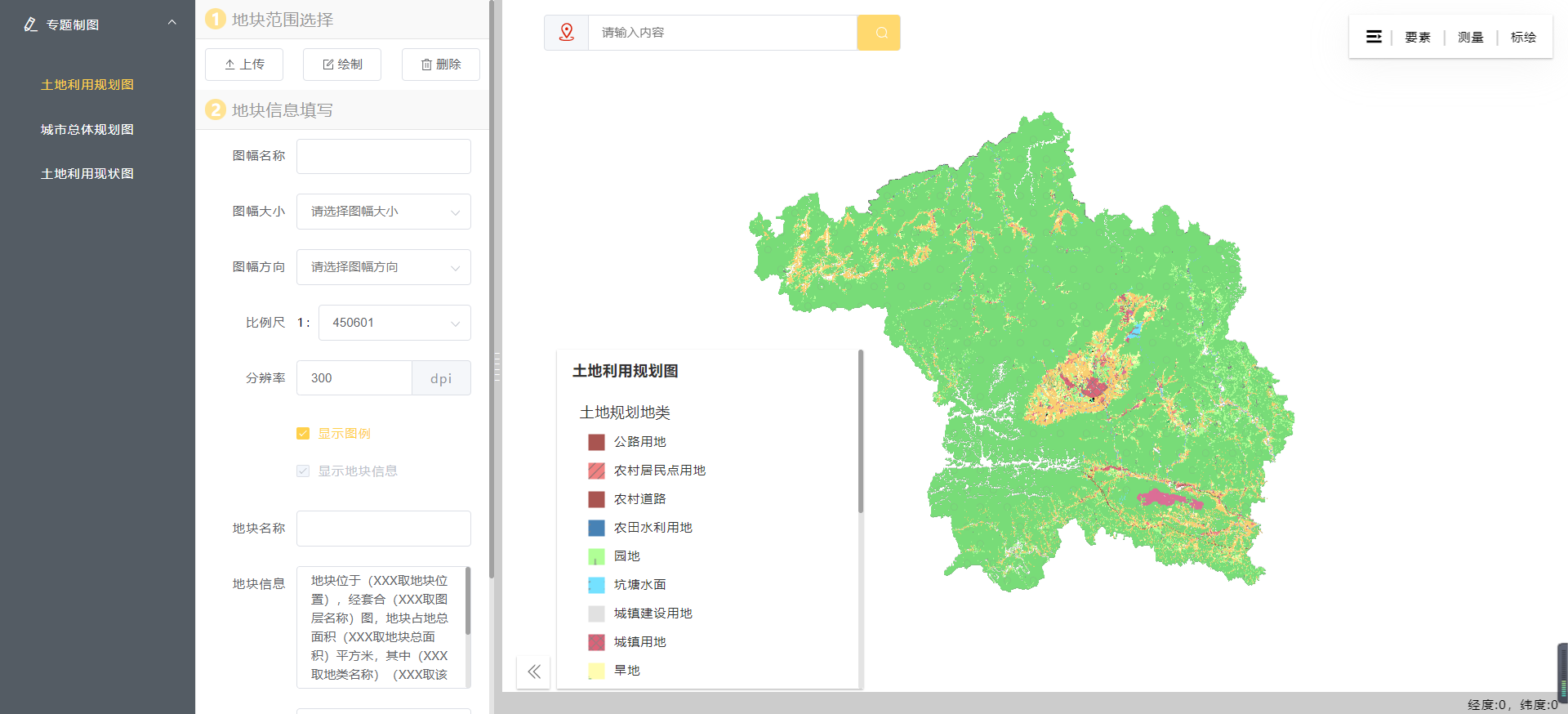Collapse legend with double-arrow icon
The height and width of the screenshot is (714, 1568).
(x=533, y=672)
